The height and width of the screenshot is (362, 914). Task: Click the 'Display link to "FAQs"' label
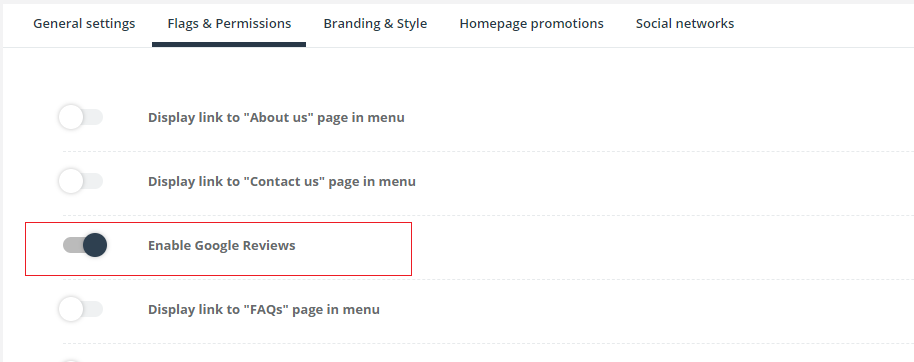263,310
